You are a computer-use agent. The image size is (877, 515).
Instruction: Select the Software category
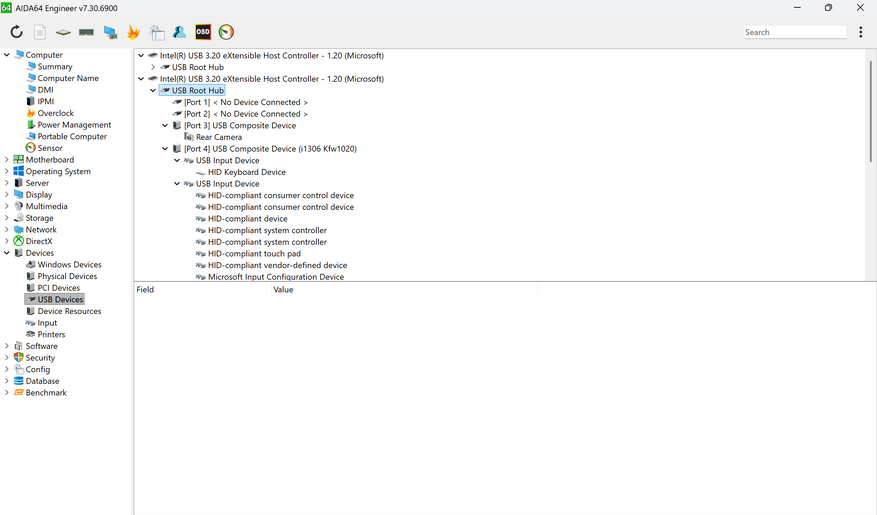(x=41, y=346)
